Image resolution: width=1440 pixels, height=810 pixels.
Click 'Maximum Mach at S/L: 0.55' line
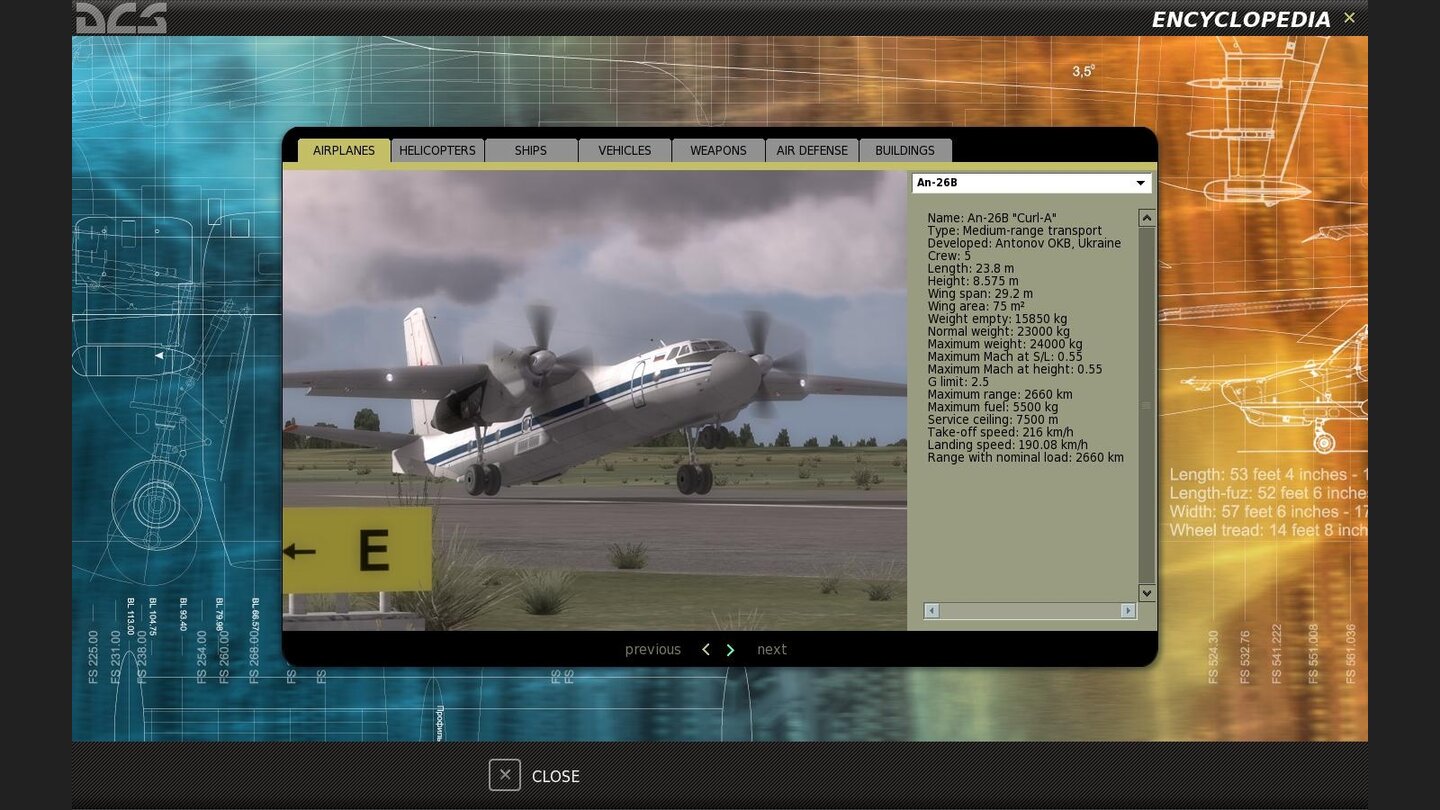pyautogui.click(x=1005, y=357)
